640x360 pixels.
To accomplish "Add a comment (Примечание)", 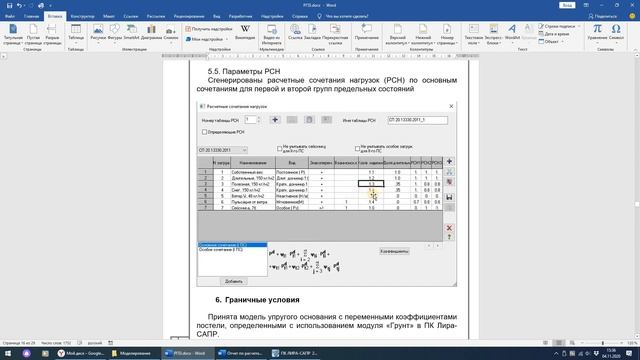I will [x=367, y=32].
